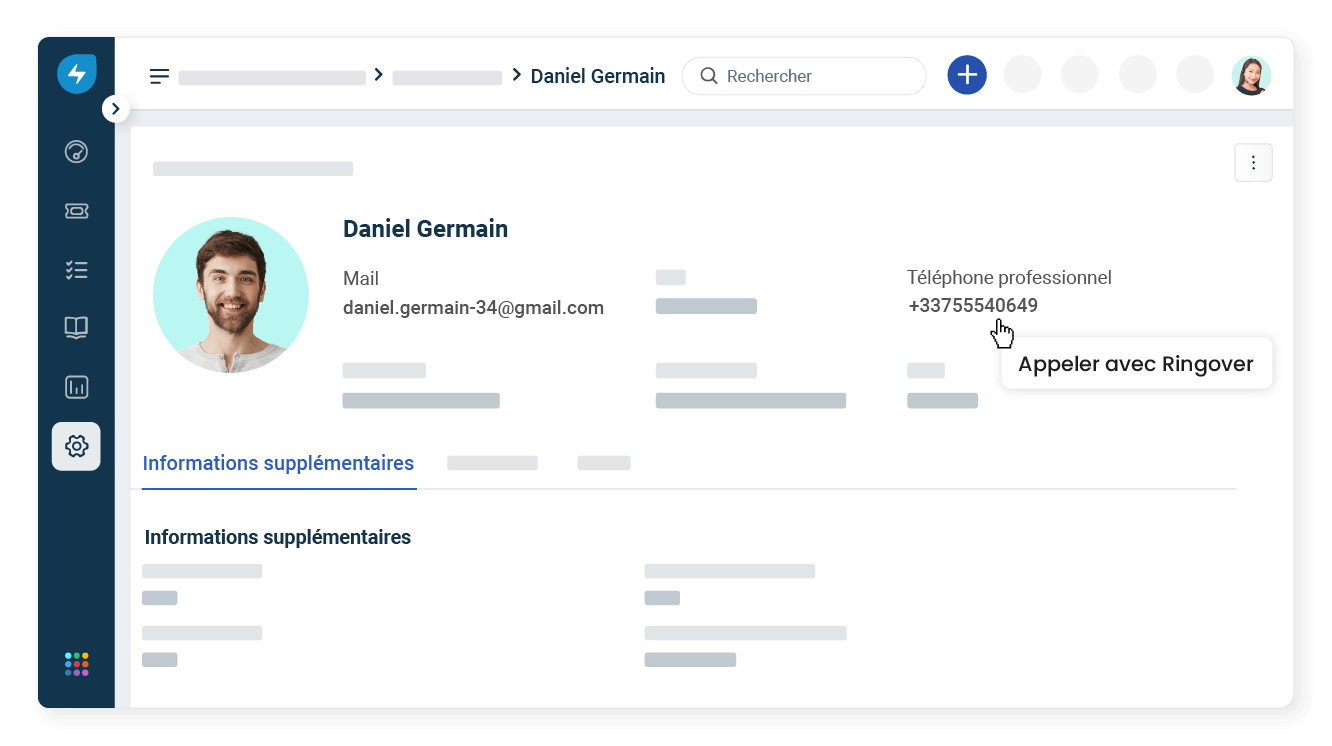Open the colorful app switcher grid icon
The width and height of the screenshot is (1332, 746).
(x=76, y=664)
